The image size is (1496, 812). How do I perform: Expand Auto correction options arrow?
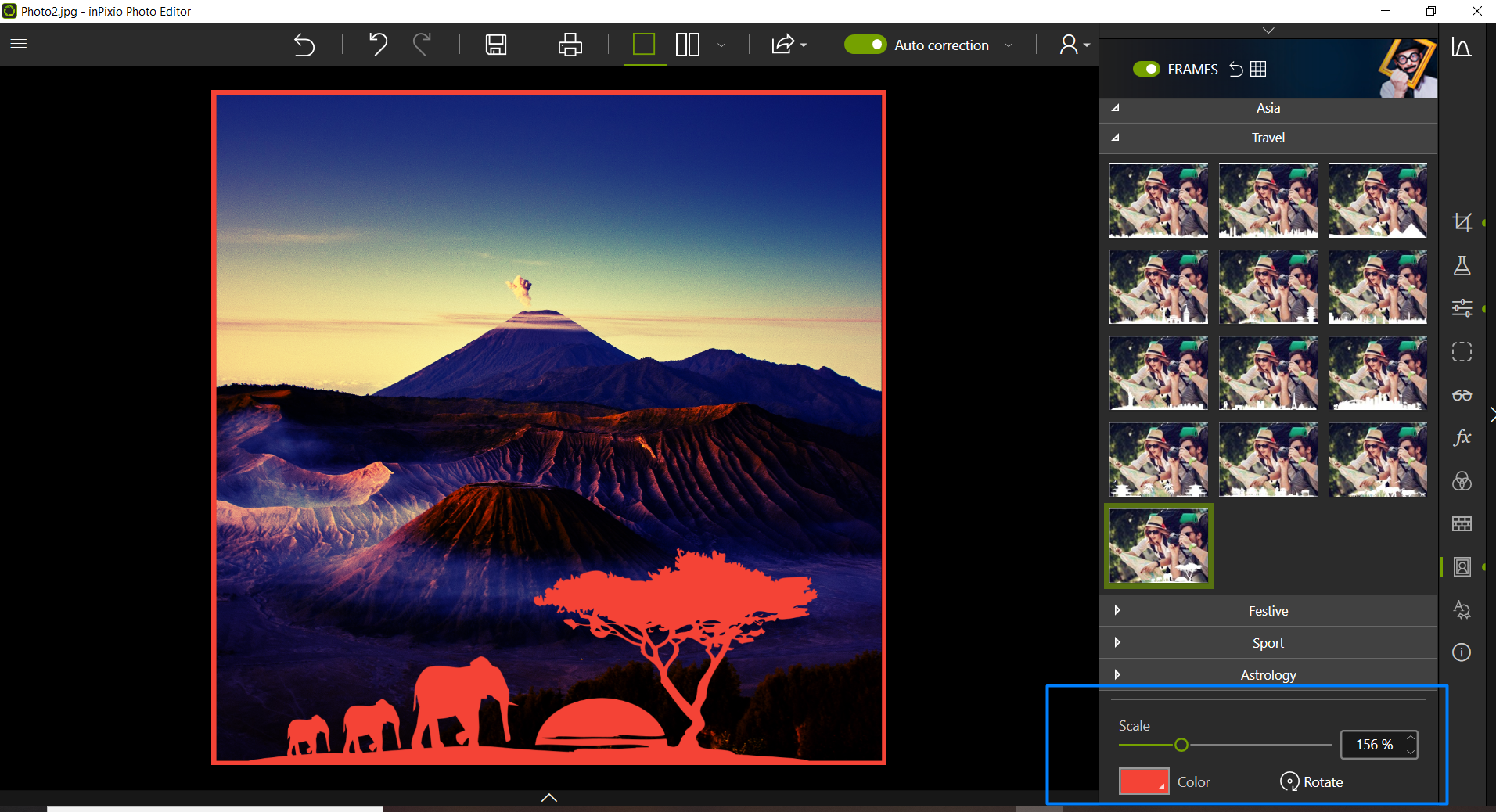click(1009, 45)
